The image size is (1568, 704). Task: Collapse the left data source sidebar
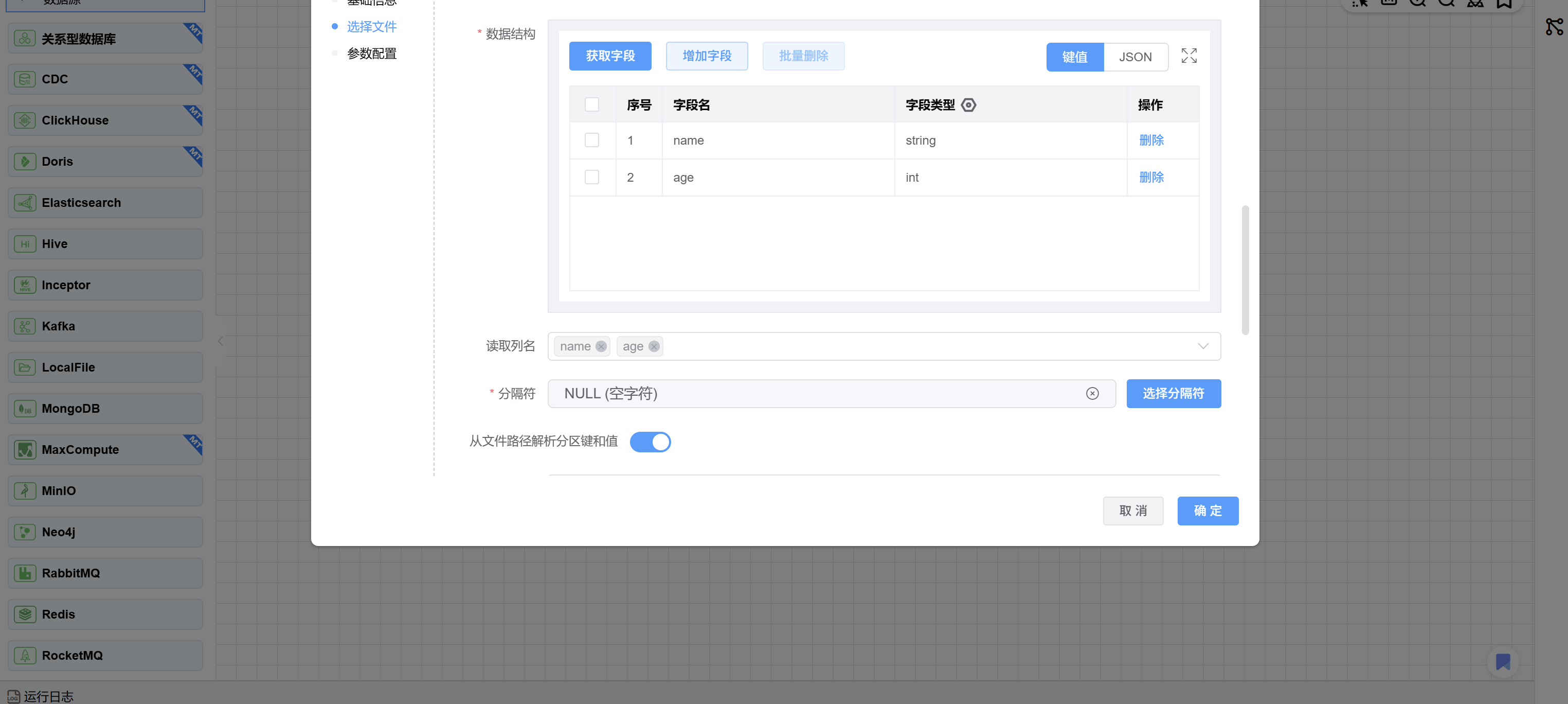click(220, 341)
